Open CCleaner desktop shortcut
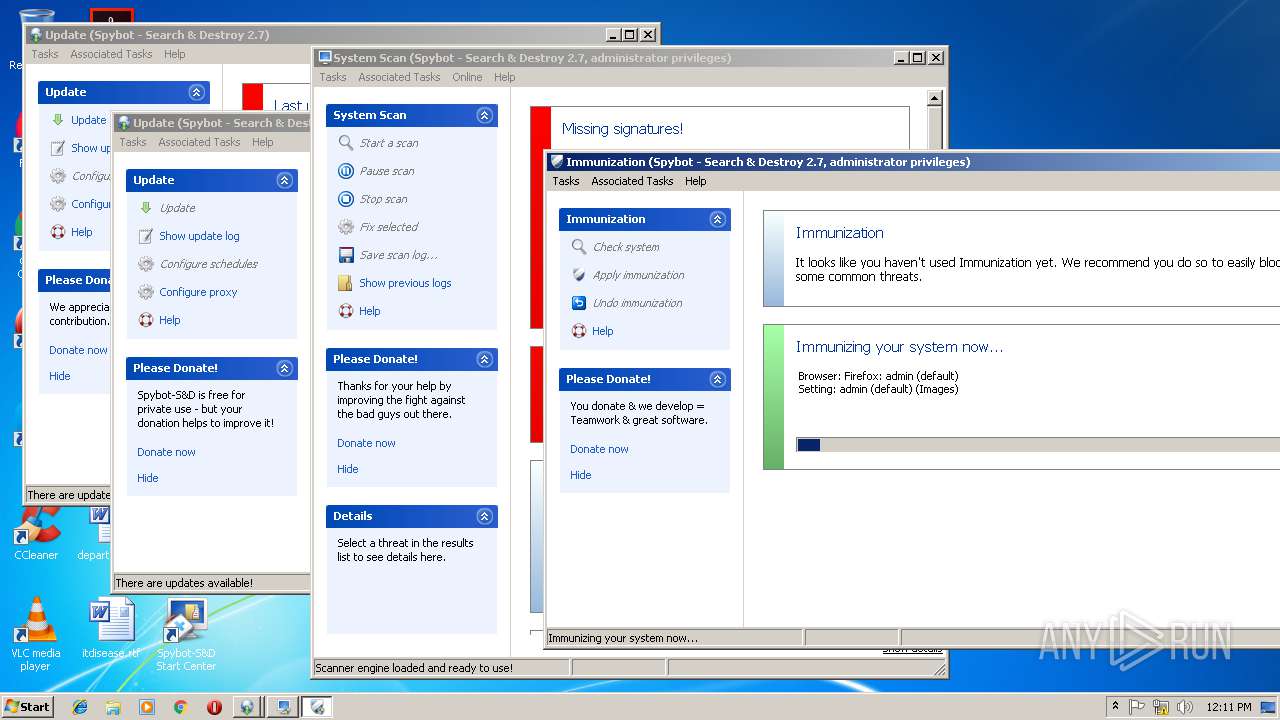Image resolution: width=1280 pixels, height=720 pixels. click(36, 533)
